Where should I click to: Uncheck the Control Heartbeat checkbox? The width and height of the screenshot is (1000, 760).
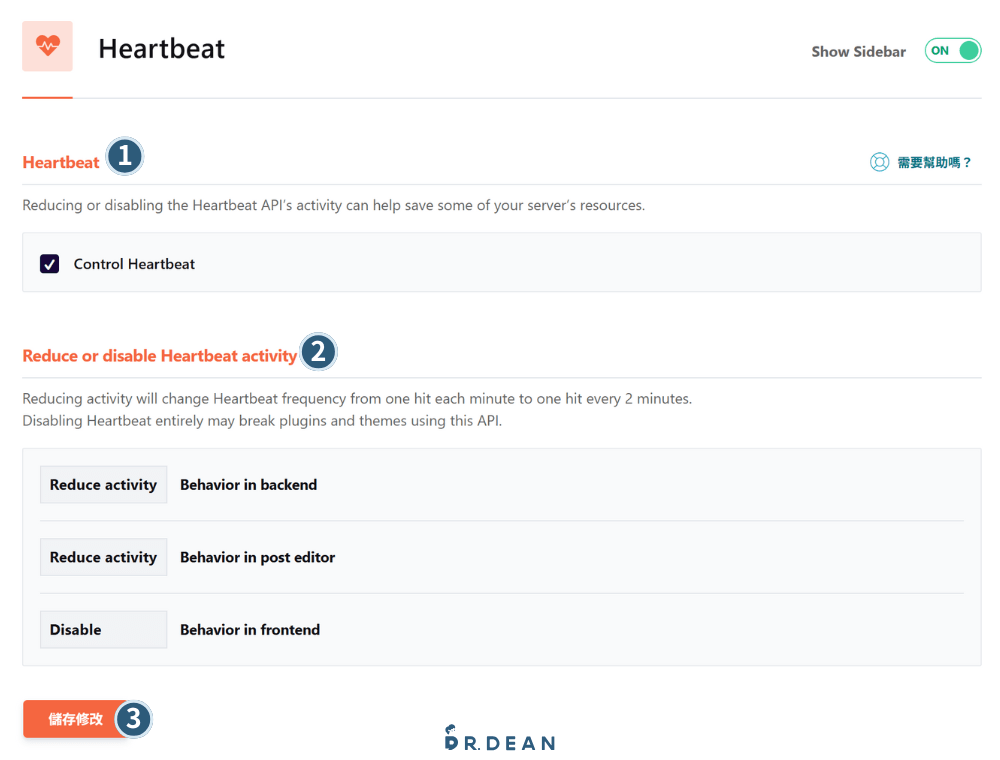pos(49,264)
